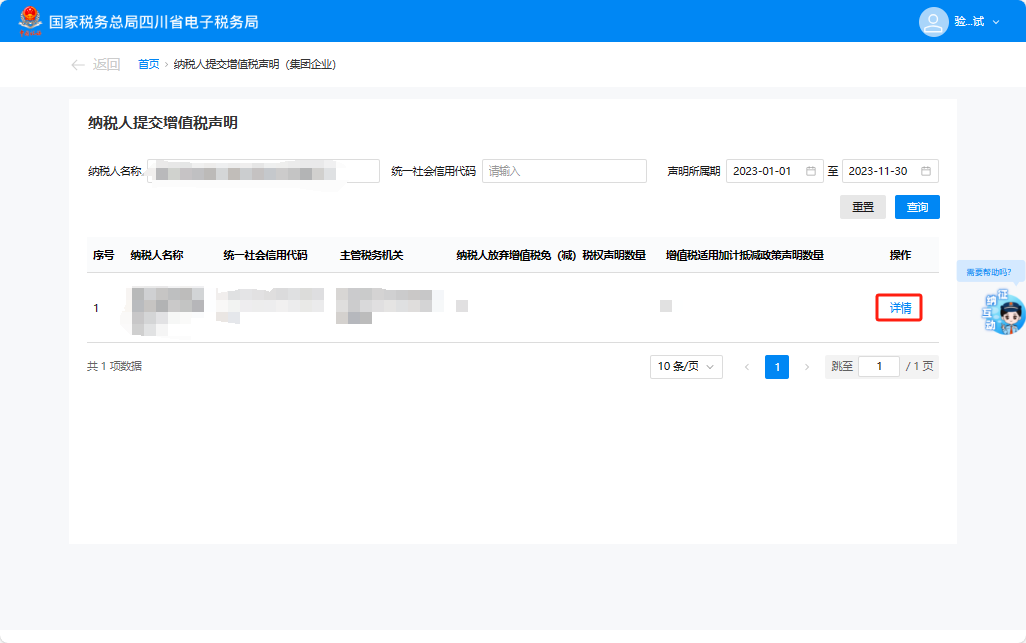Screen dimensions: 1026x643
Task: Click the 纳税人提交增值税声明 (集团企业) breadcrumb
Action: click(x=255, y=64)
